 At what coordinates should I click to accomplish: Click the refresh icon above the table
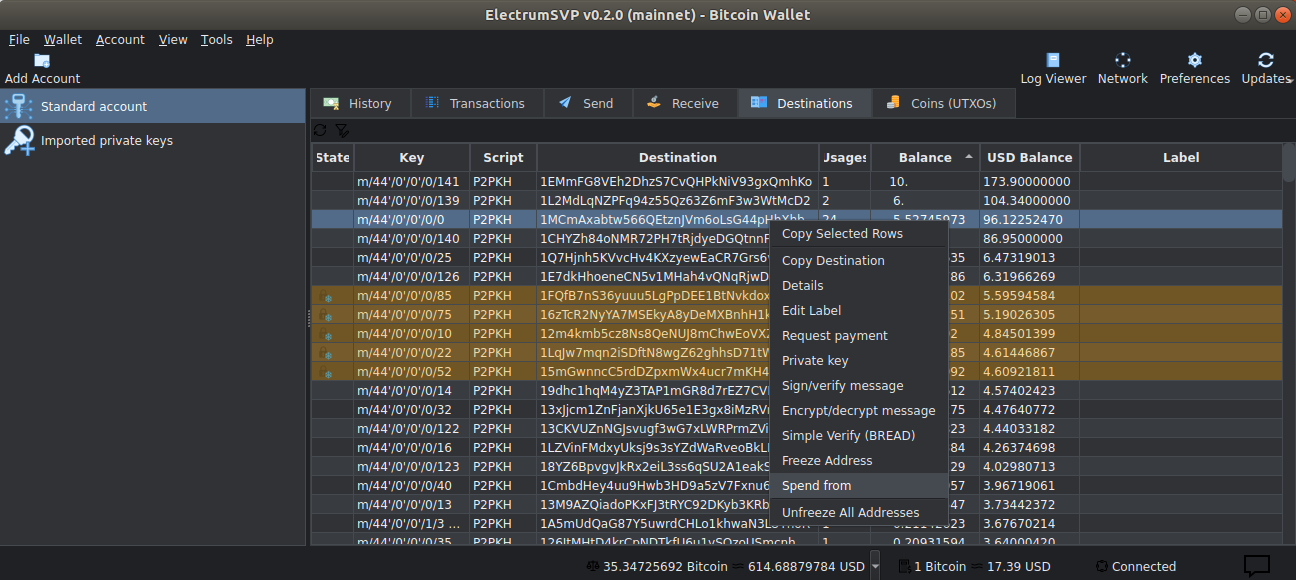(x=320, y=130)
